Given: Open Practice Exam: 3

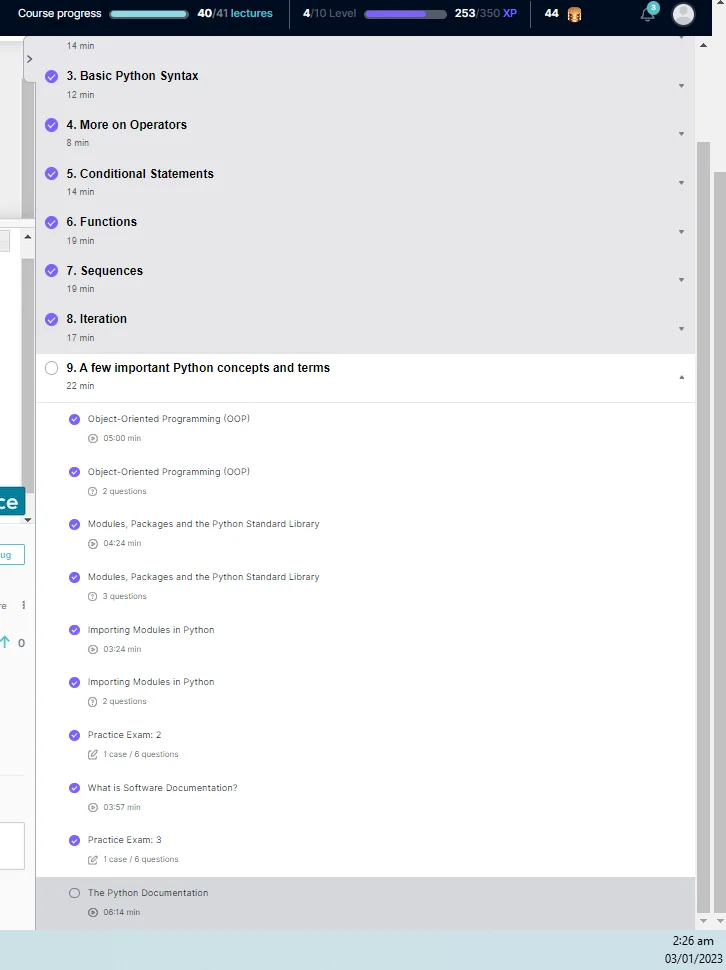Looking at the screenshot, I should [x=124, y=840].
